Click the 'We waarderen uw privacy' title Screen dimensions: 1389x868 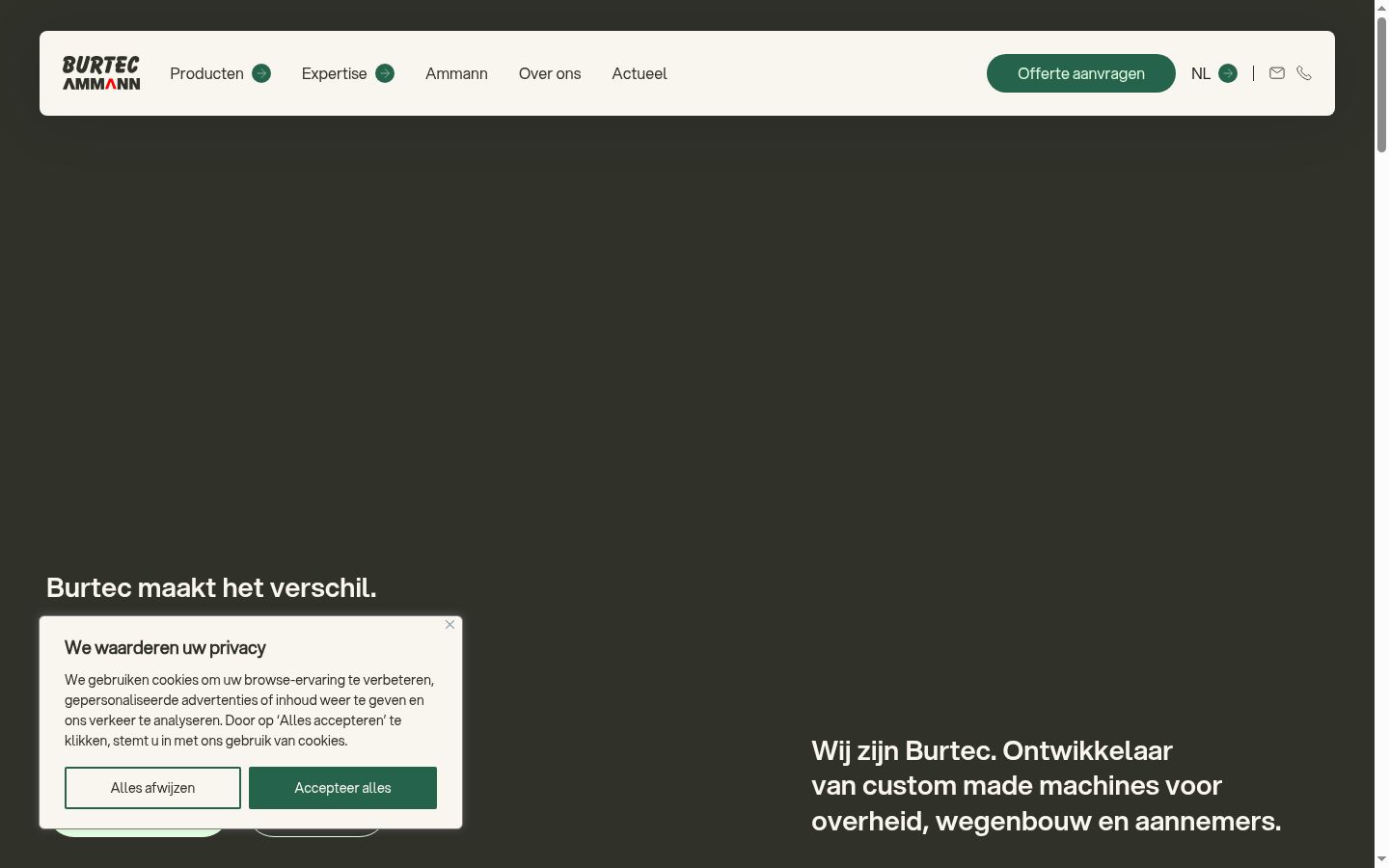pos(165,648)
